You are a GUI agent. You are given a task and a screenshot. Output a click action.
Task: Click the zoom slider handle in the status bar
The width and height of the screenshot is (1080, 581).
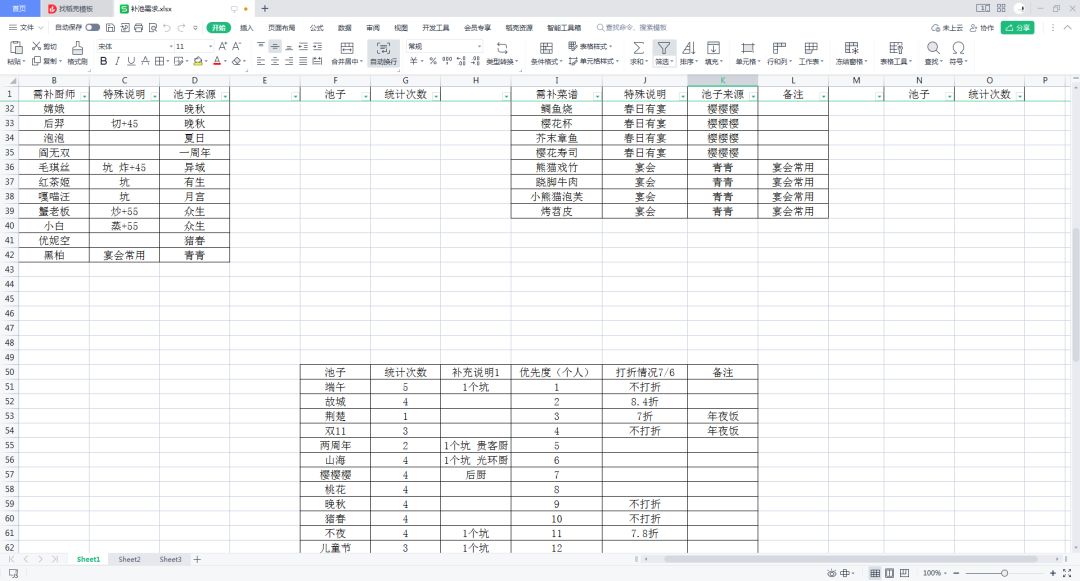point(1004,573)
